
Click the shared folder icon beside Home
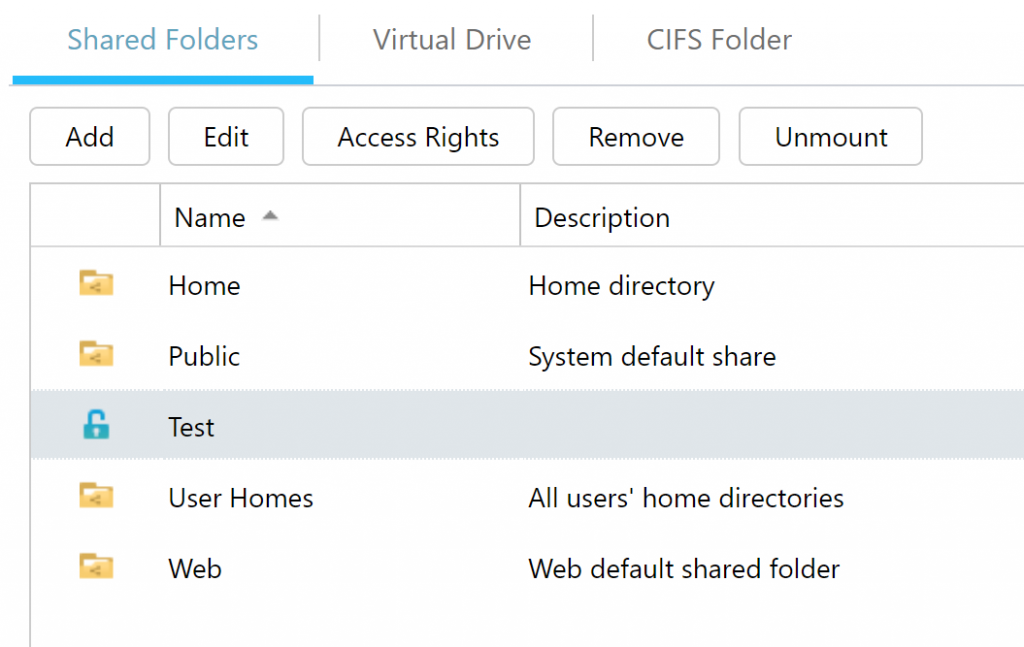pos(95,285)
